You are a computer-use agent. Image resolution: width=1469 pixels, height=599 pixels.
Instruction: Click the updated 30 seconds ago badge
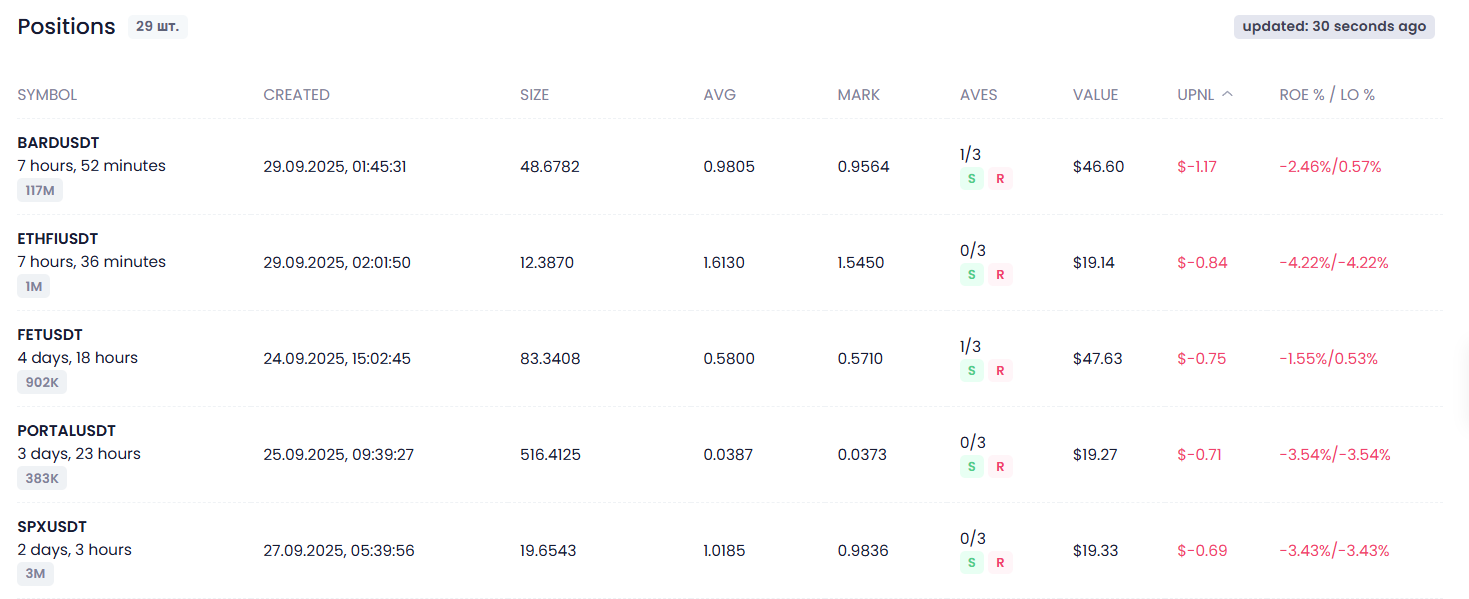click(x=1334, y=26)
